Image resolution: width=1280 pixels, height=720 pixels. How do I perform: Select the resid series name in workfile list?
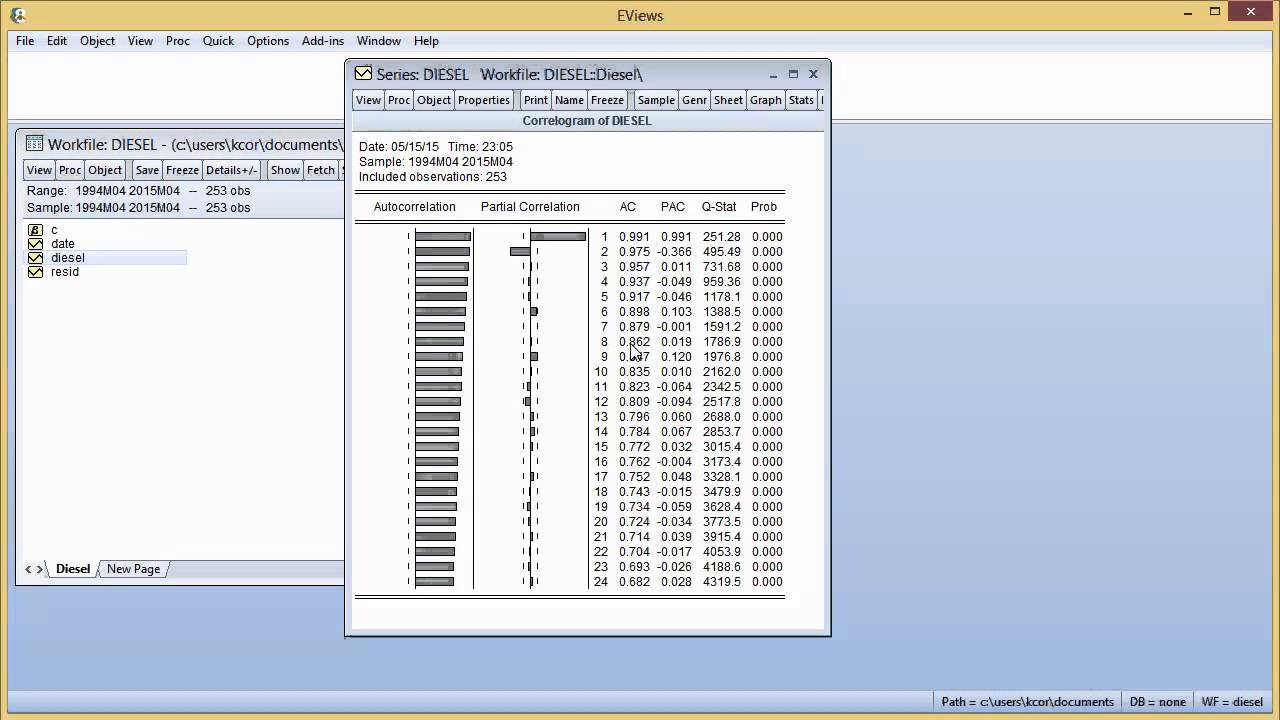(x=65, y=272)
